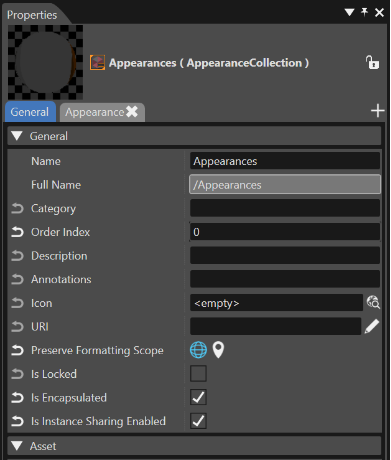Open the panel options dropdown triangle
391x460 pixels.
coord(349,13)
